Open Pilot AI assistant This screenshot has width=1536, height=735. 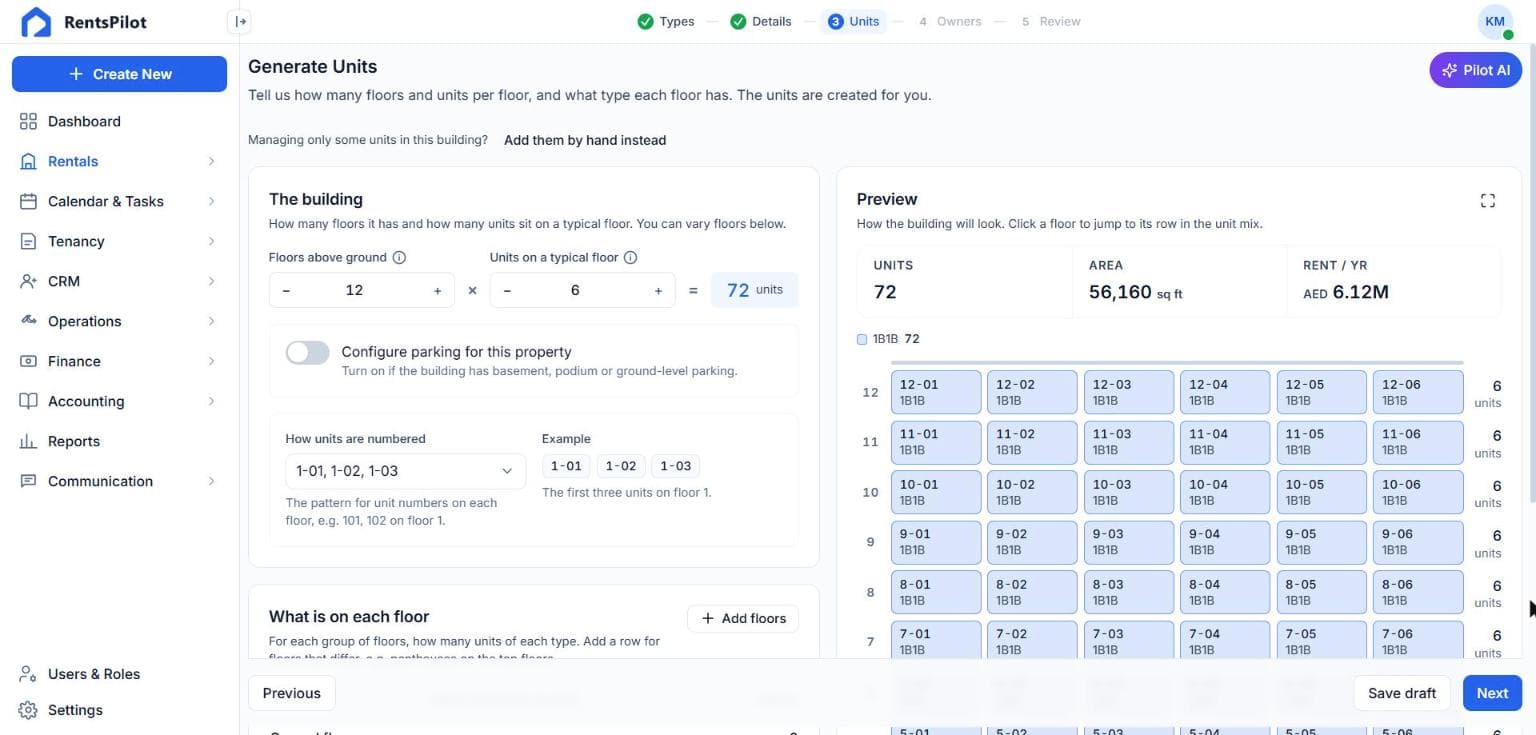pos(1476,70)
